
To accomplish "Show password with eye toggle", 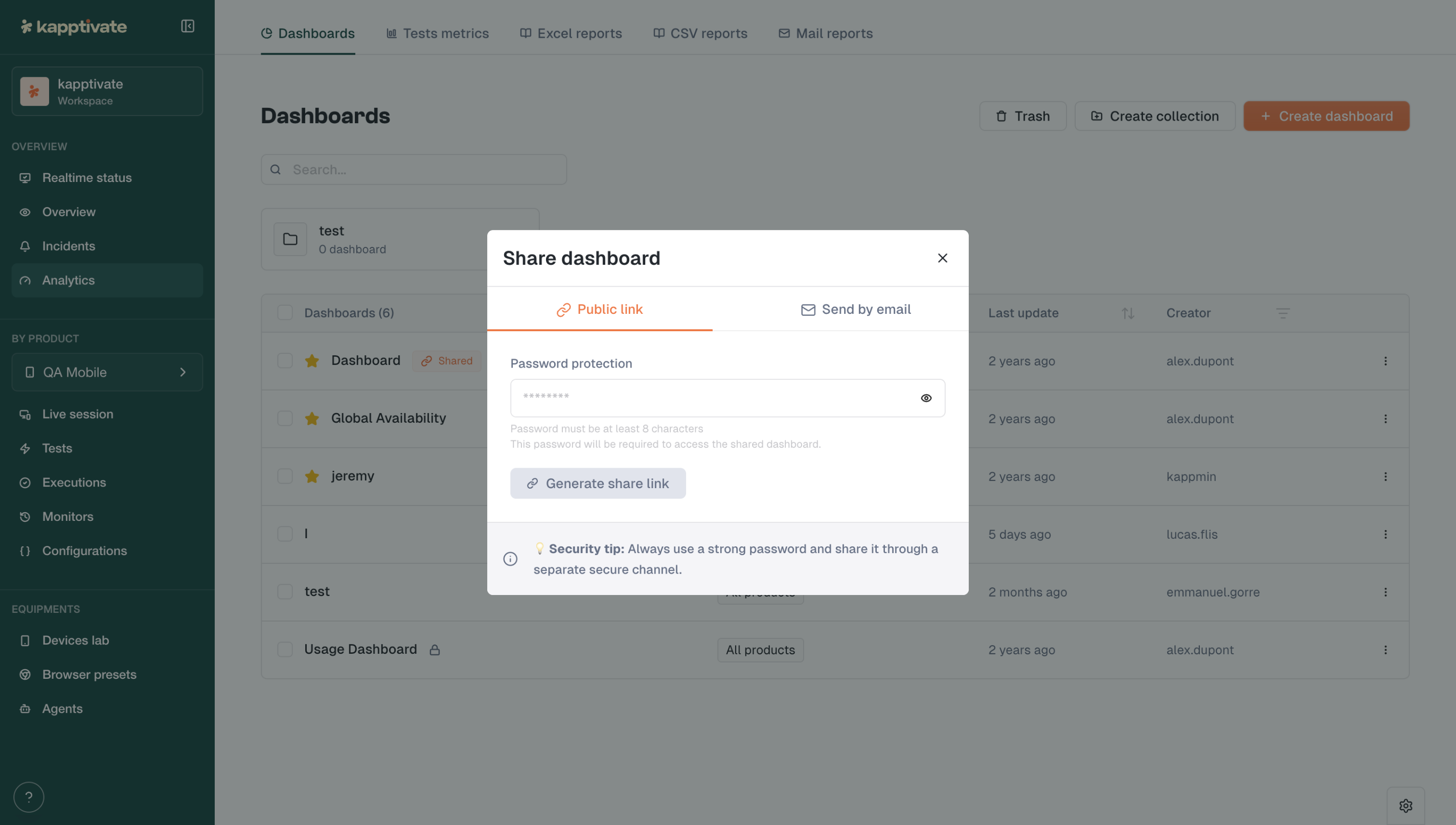I will click(x=926, y=398).
